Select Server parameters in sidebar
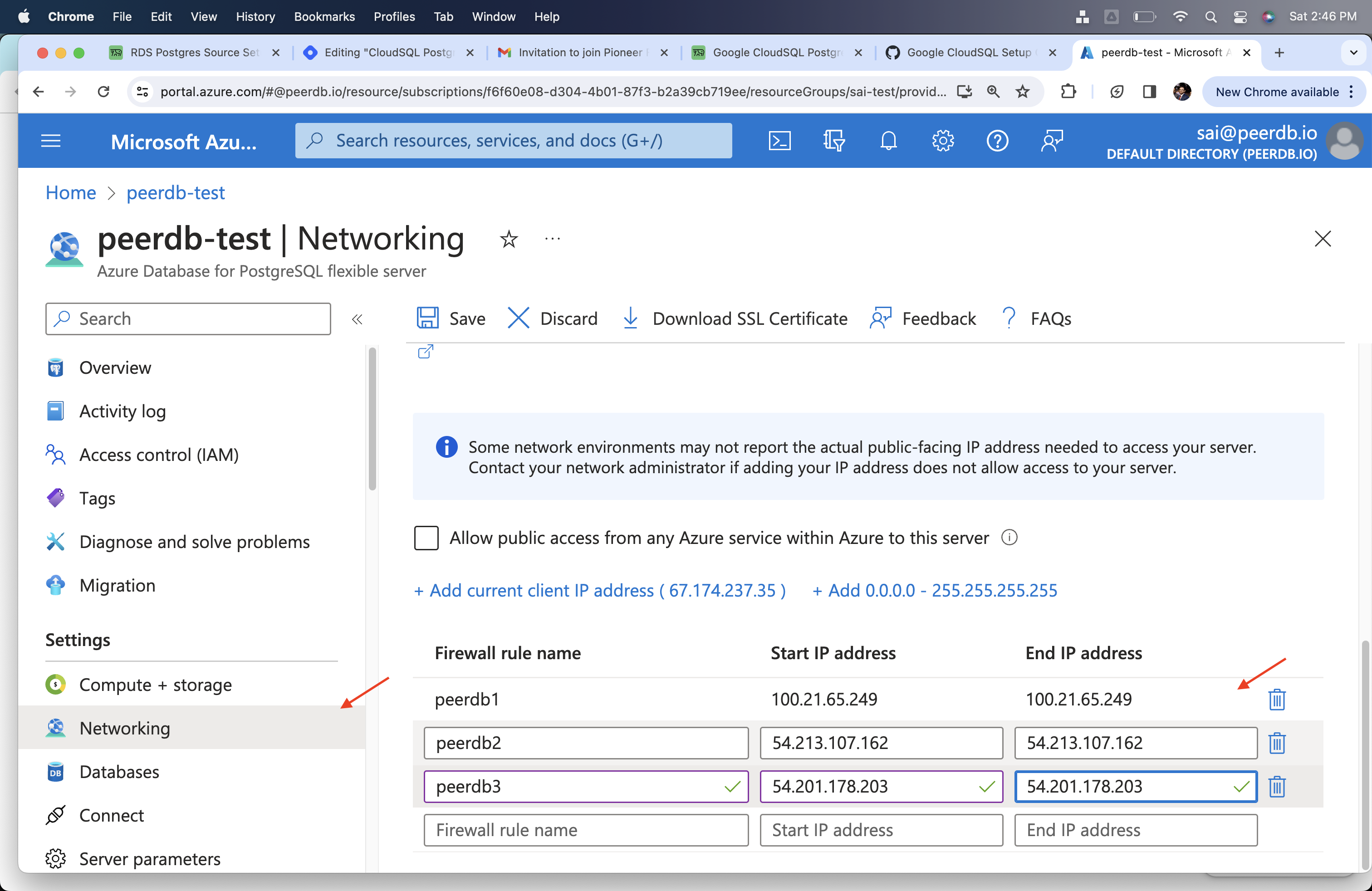Screen dimensions: 1372x891 150,859
